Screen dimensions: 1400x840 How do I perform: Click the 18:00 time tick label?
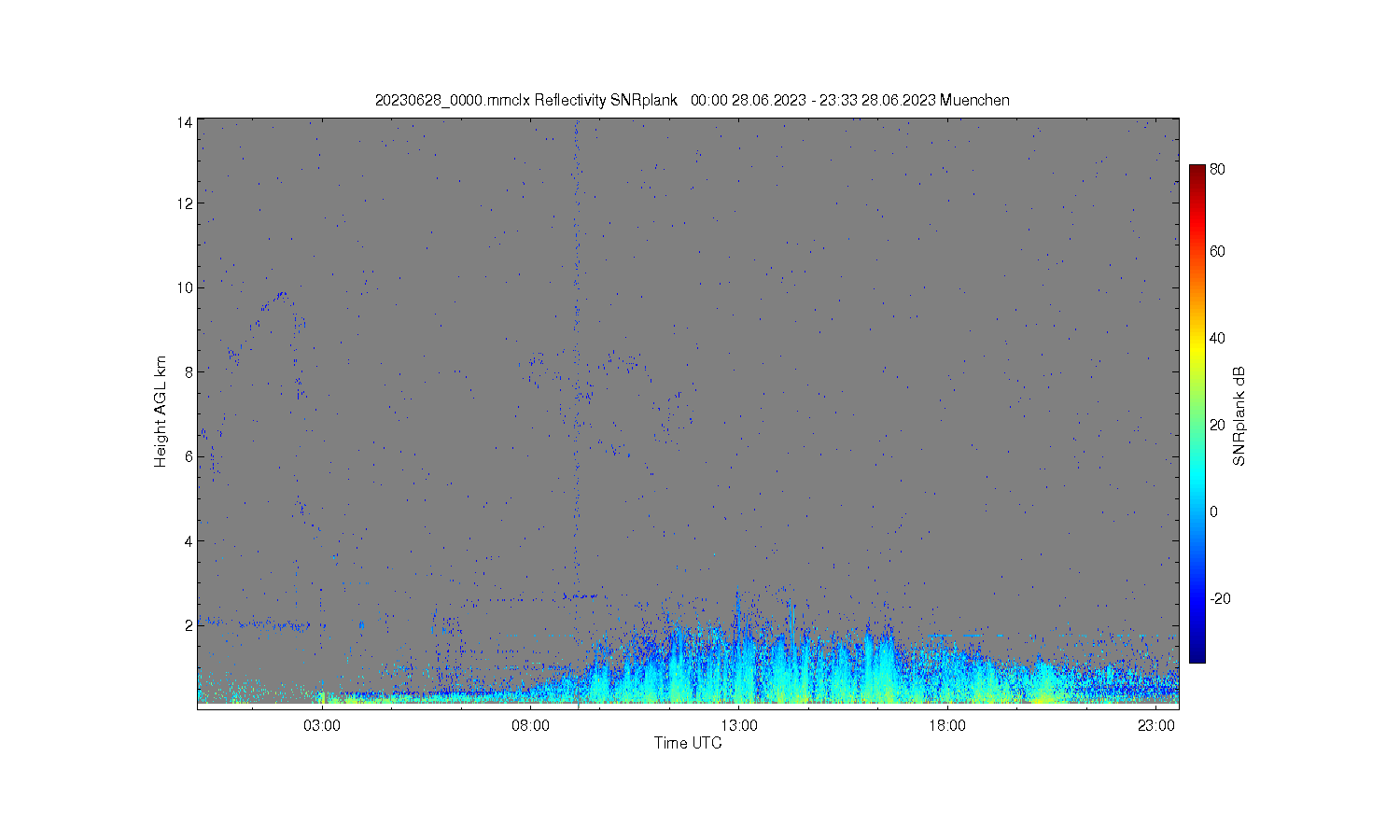pyautogui.click(x=948, y=726)
